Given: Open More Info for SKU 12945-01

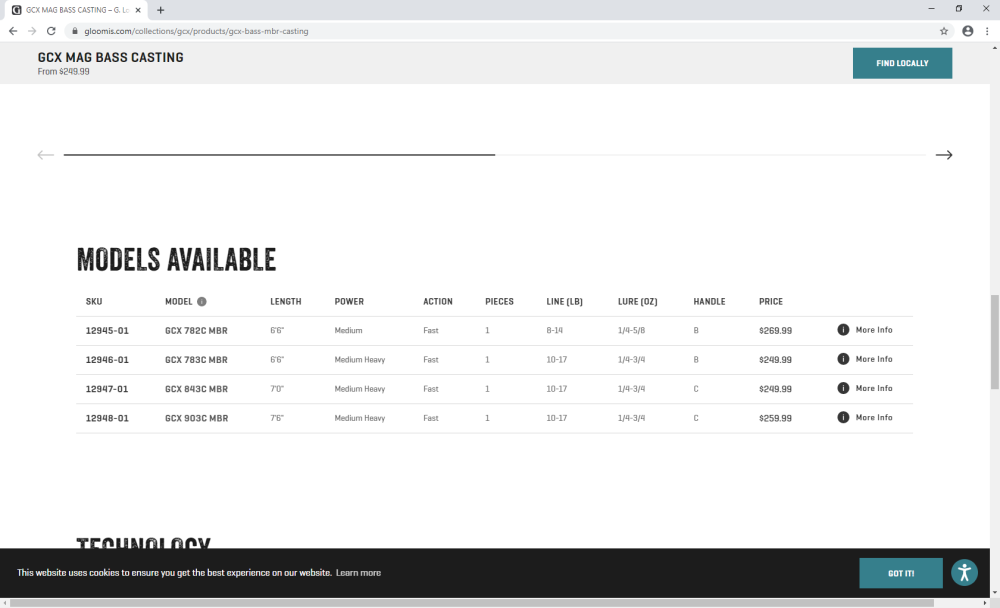Looking at the screenshot, I should coord(874,330).
